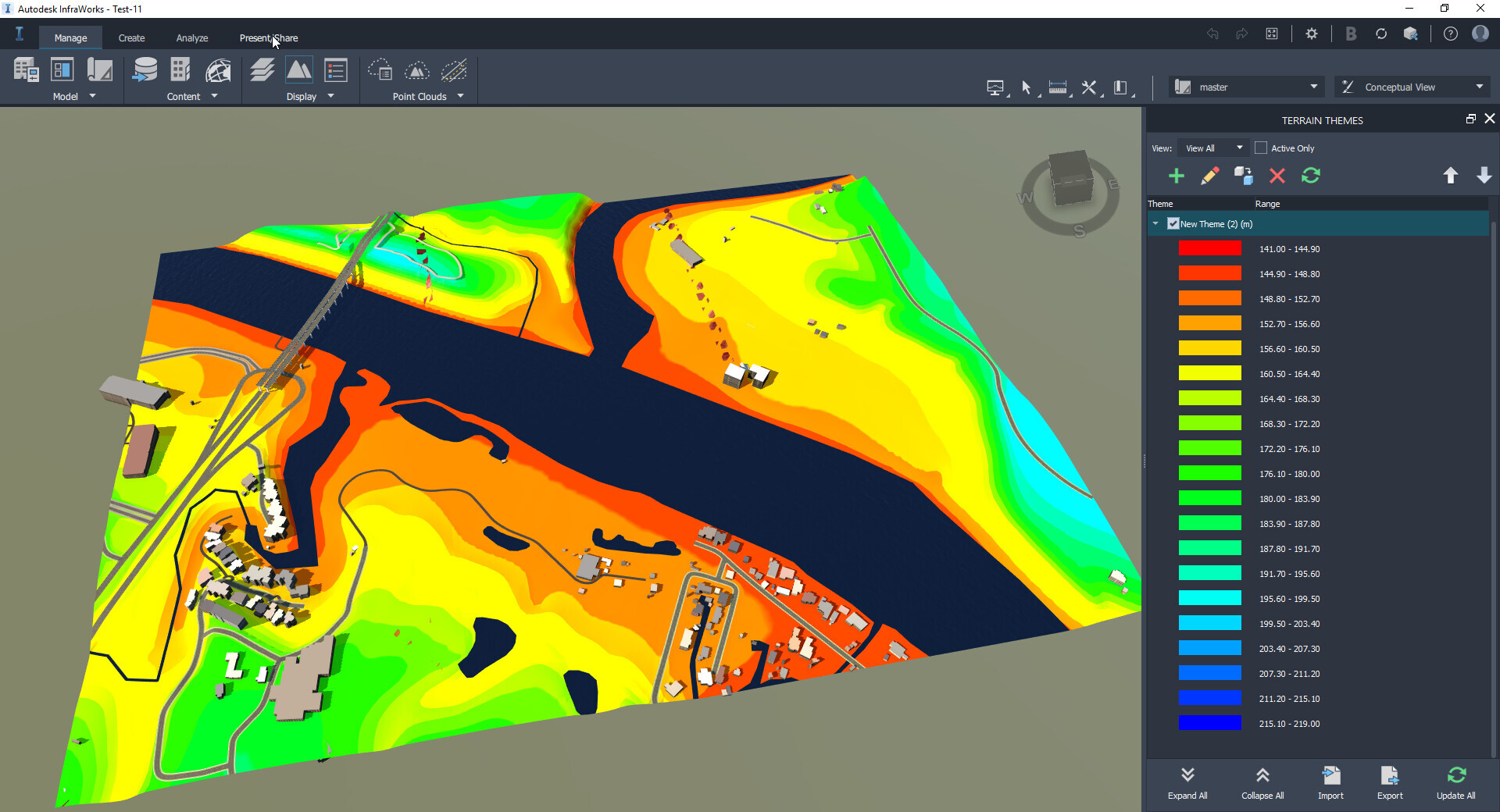Duplicate the selected terrain theme
This screenshot has width=1500, height=812.
pyautogui.click(x=1244, y=176)
